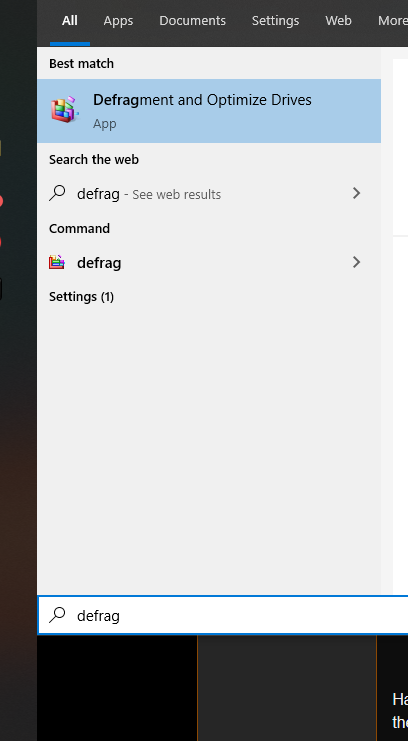
Task: Open the defrag See web results entry
Action: [209, 194]
